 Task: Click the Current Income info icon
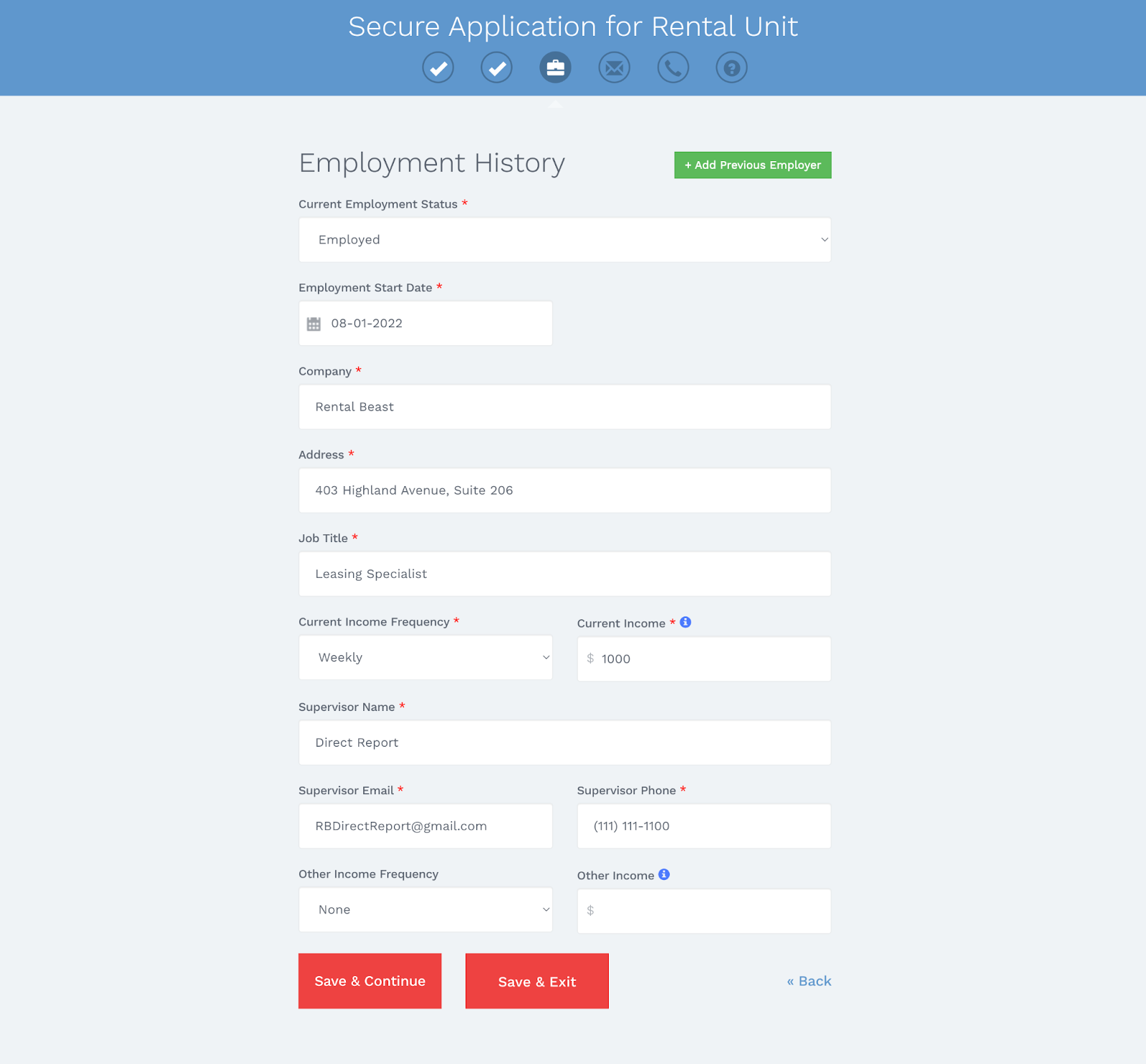(x=685, y=622)
